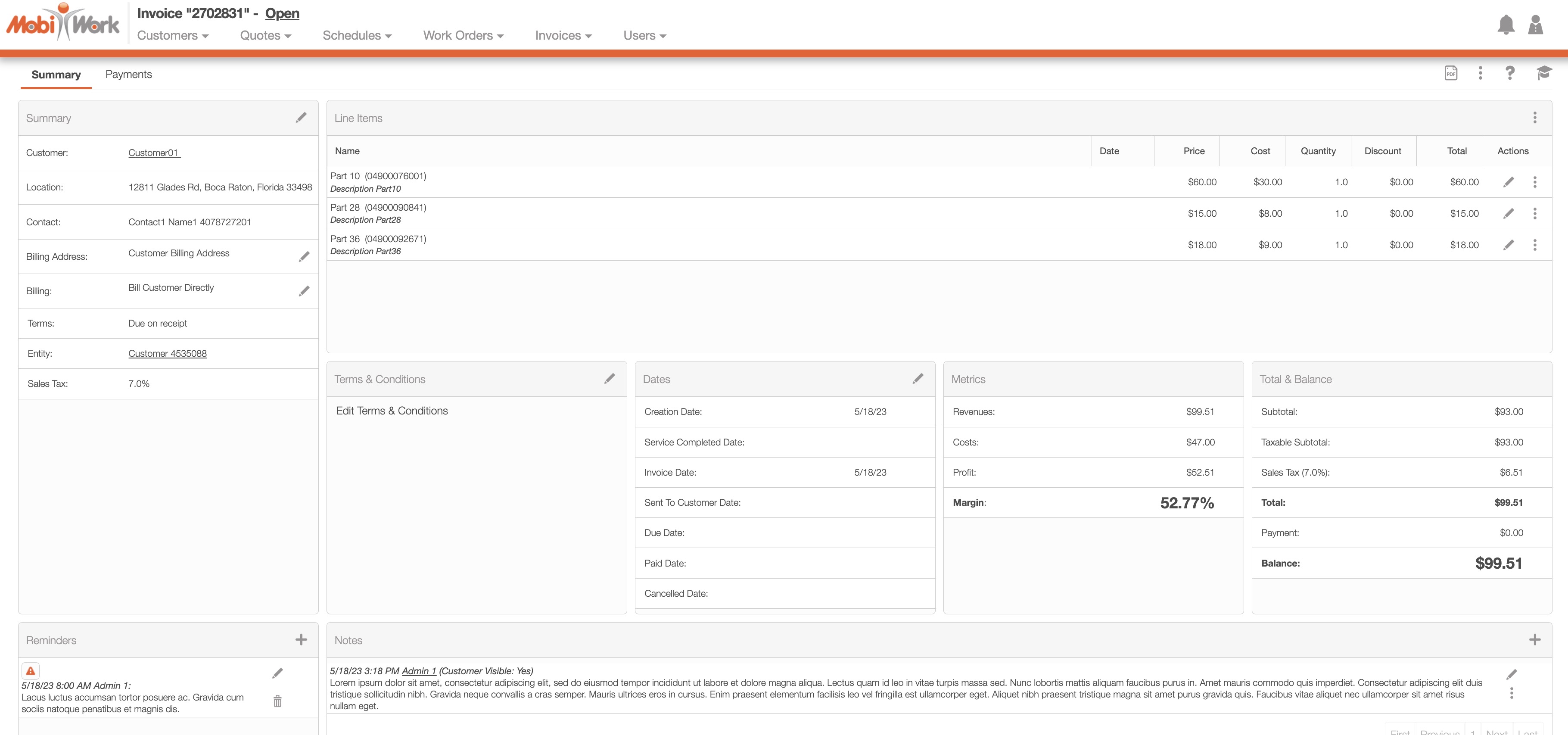The height and width of the screenshot is (735, 1568).
Task: Switch to the Payments tab
Action: pyautogui.click(x=128, y=74)
